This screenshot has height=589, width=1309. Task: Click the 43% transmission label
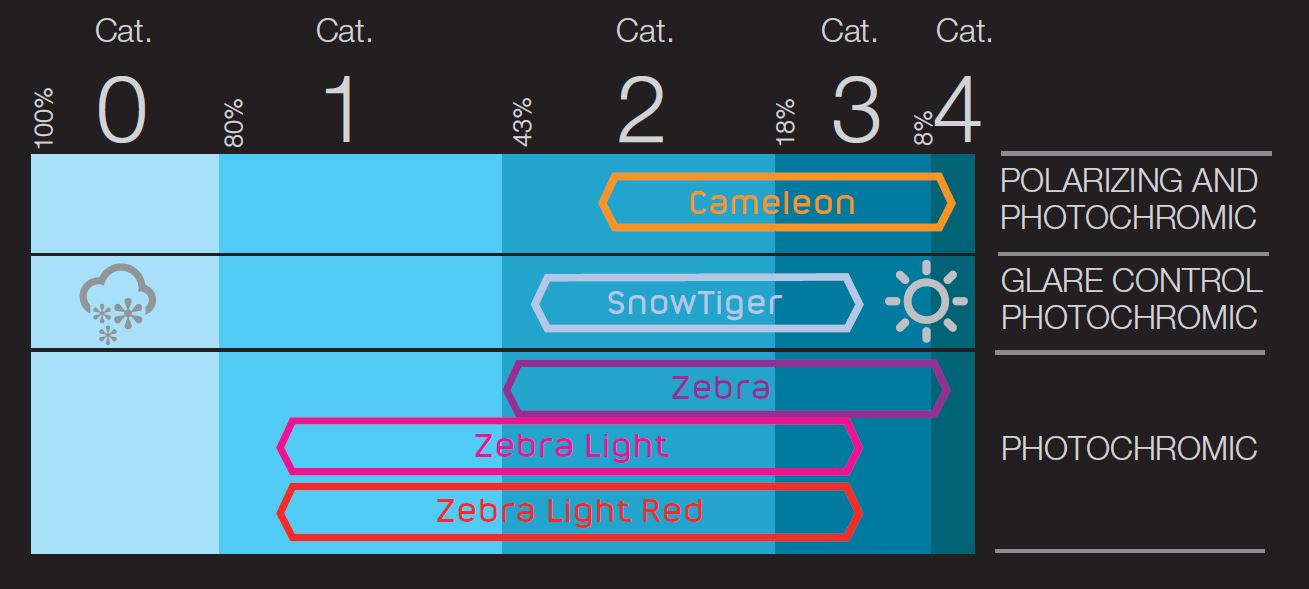point(523,124)
